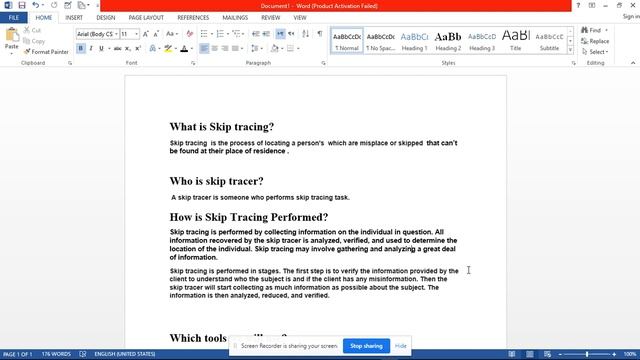Image resolution: width=640 pixels, height=360 pixels.
Task: Save the document from quick access toolbar
Action: click(22, 5)
